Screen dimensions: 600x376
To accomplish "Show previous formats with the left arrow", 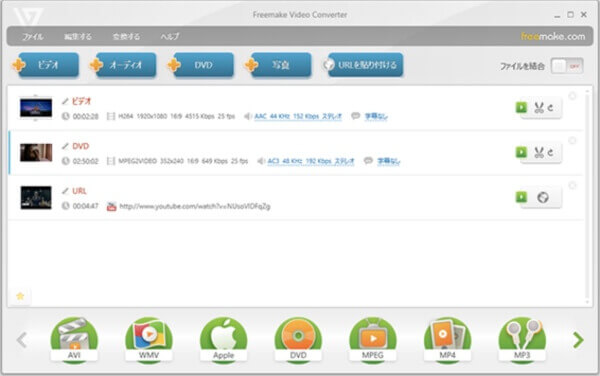I will pos(22,340).
